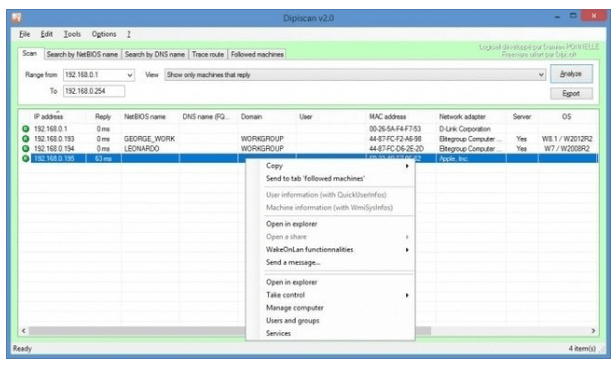Click green status icon for 192.168.0.193
The width and height of the screenshot is (614, 365).
25,139
